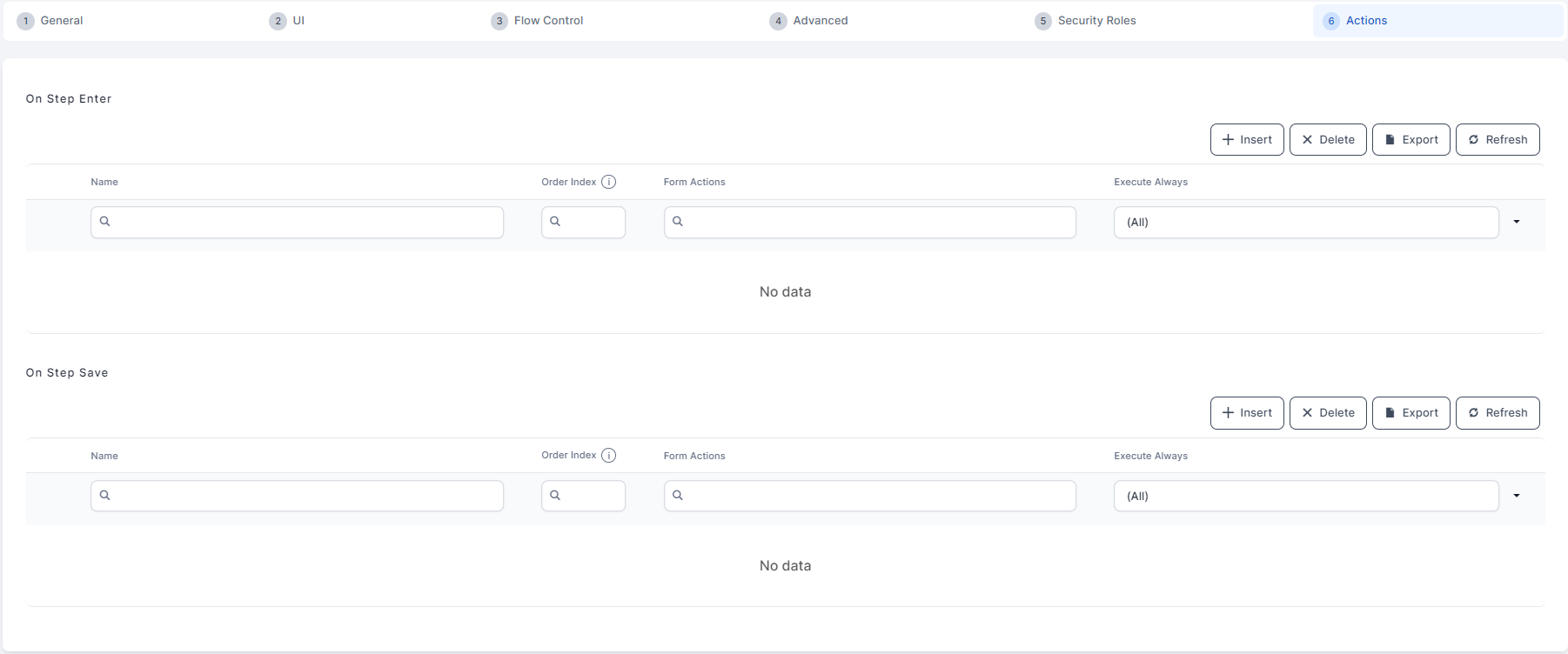Click Order Index info icon in On Step Enter
This screenshot has width=1568, height=654.
click(x=608, y=182)
